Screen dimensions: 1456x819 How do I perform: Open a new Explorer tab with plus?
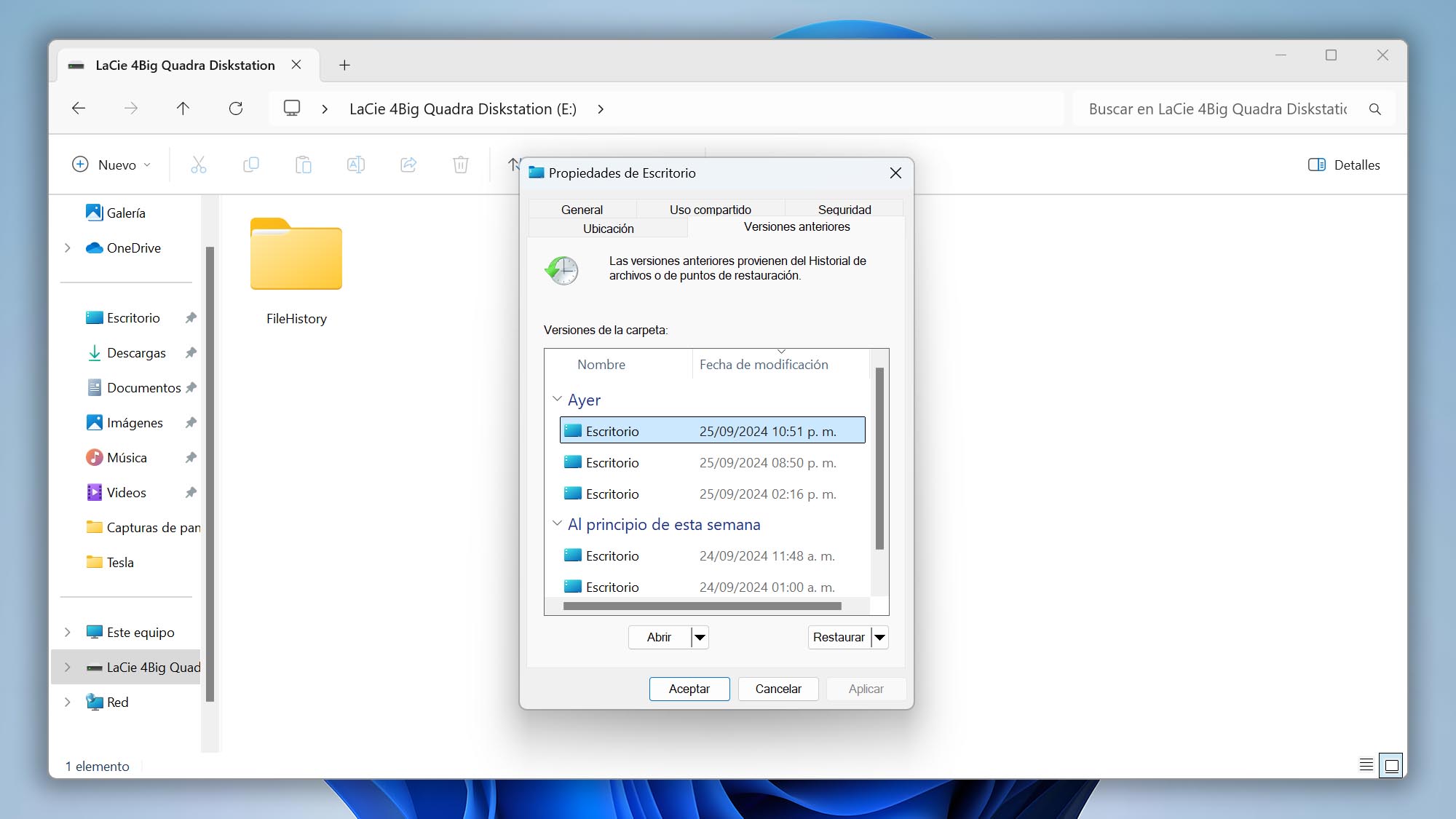[x=344, y=66]
